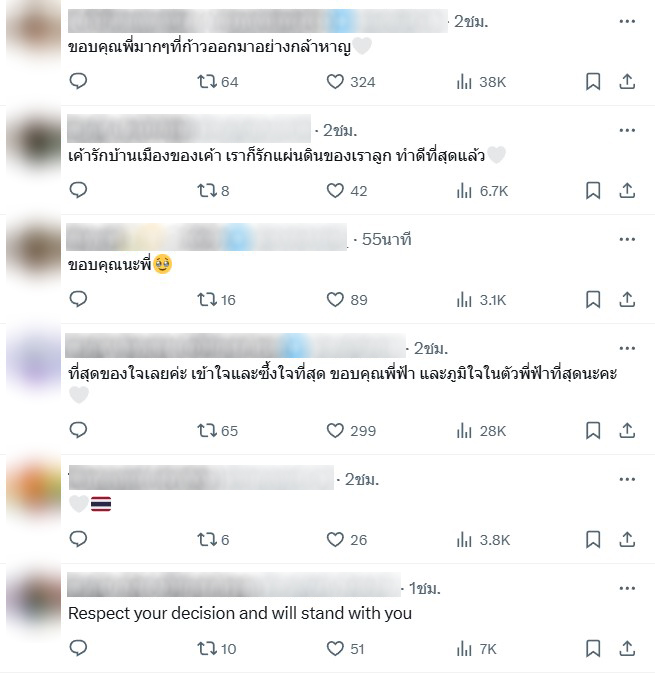Open more menu on the 28K-view tweet
The width and height of the screenshot is (655, 675).
[627, 348]
